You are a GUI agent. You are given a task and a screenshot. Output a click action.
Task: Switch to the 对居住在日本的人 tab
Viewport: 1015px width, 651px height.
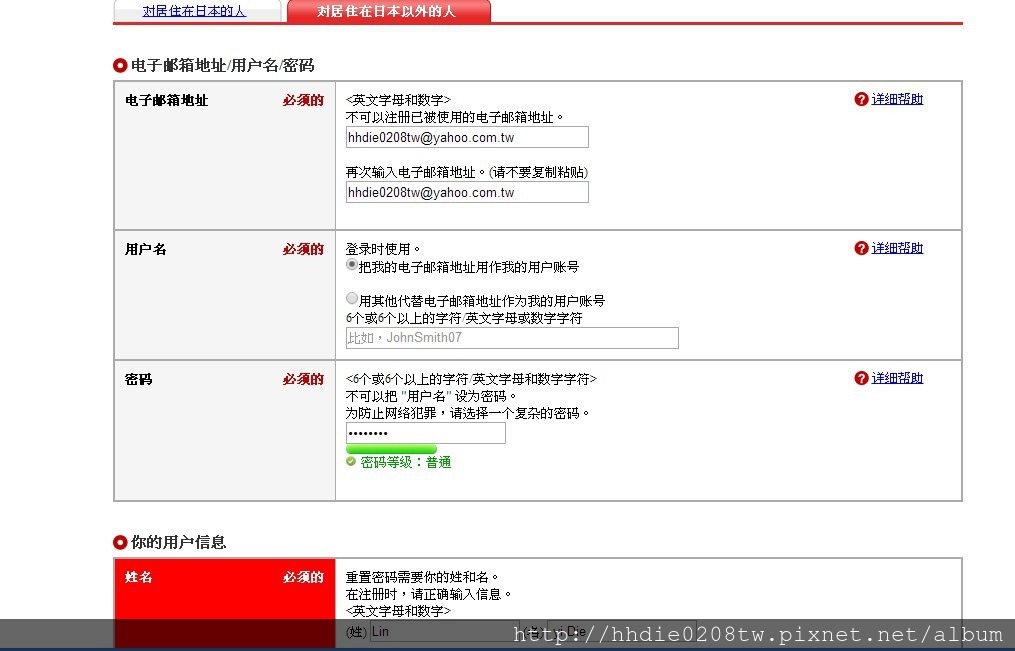point(194,11)
